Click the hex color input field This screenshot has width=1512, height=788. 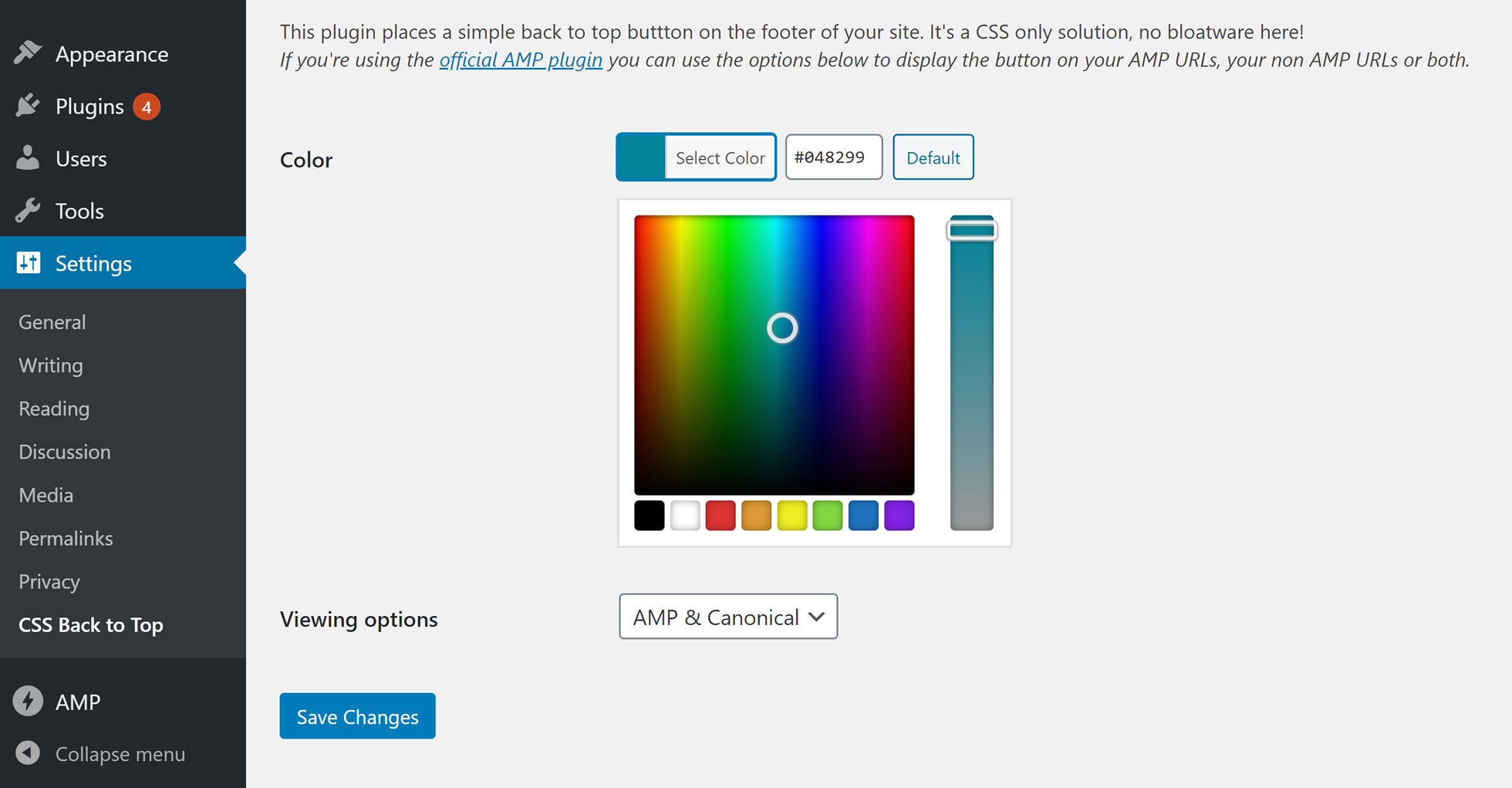(x=833, y=157)
